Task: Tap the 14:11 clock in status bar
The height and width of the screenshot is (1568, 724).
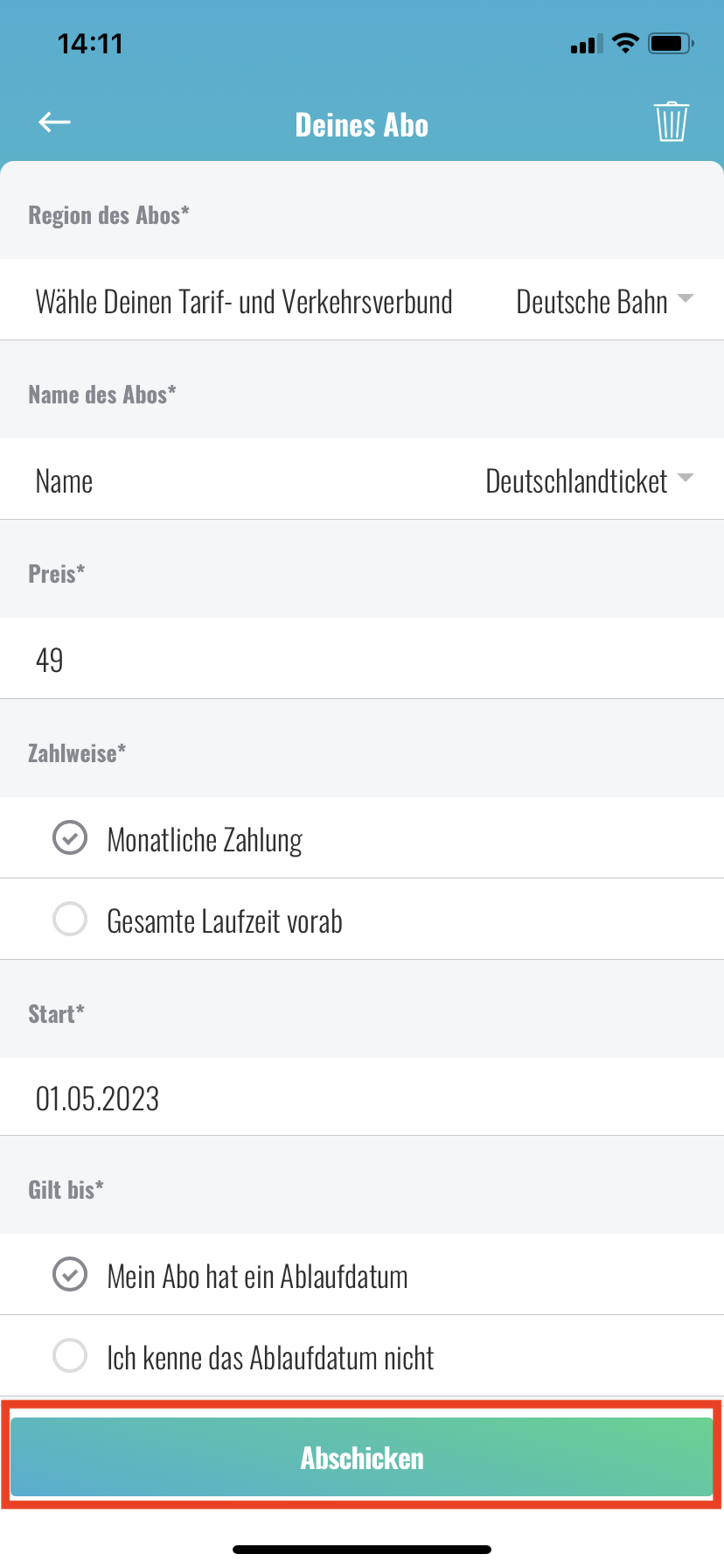Action: (x=90, y=44)
